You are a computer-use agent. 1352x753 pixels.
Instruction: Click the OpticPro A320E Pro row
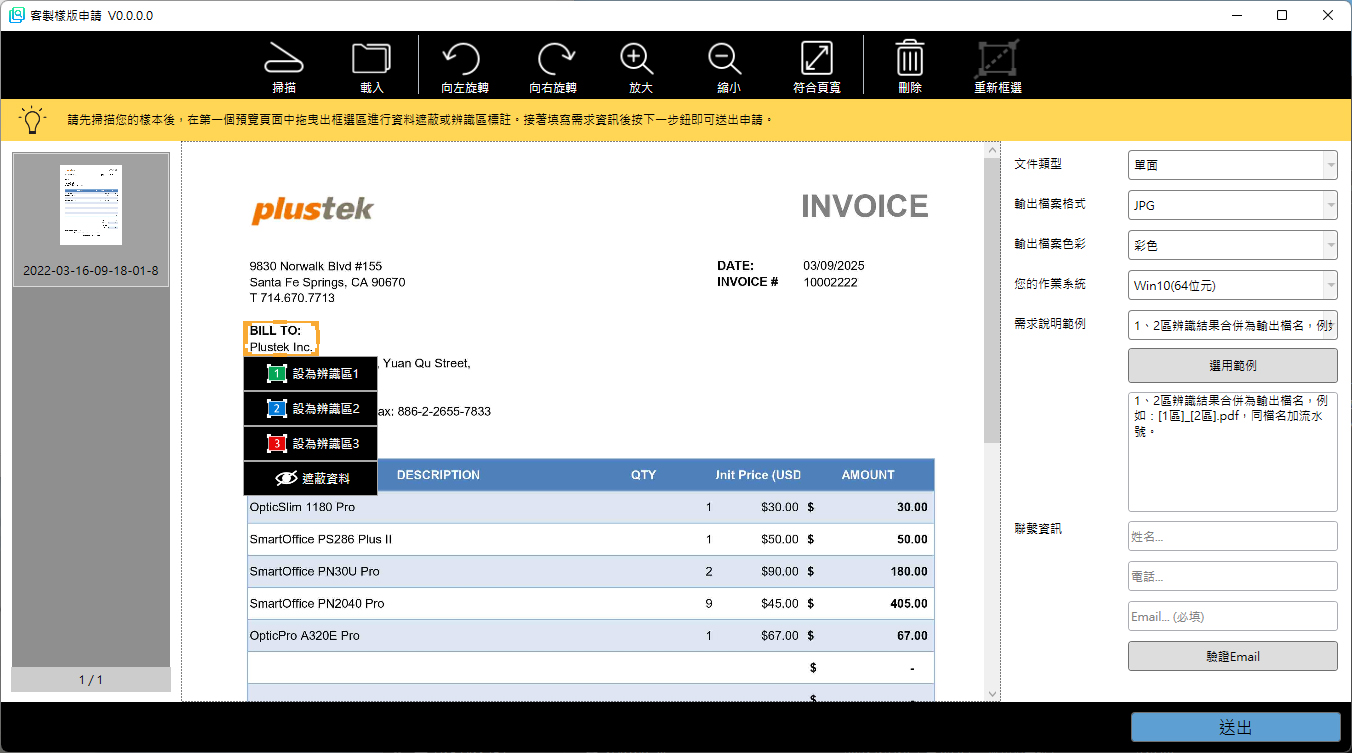[591, 635]
